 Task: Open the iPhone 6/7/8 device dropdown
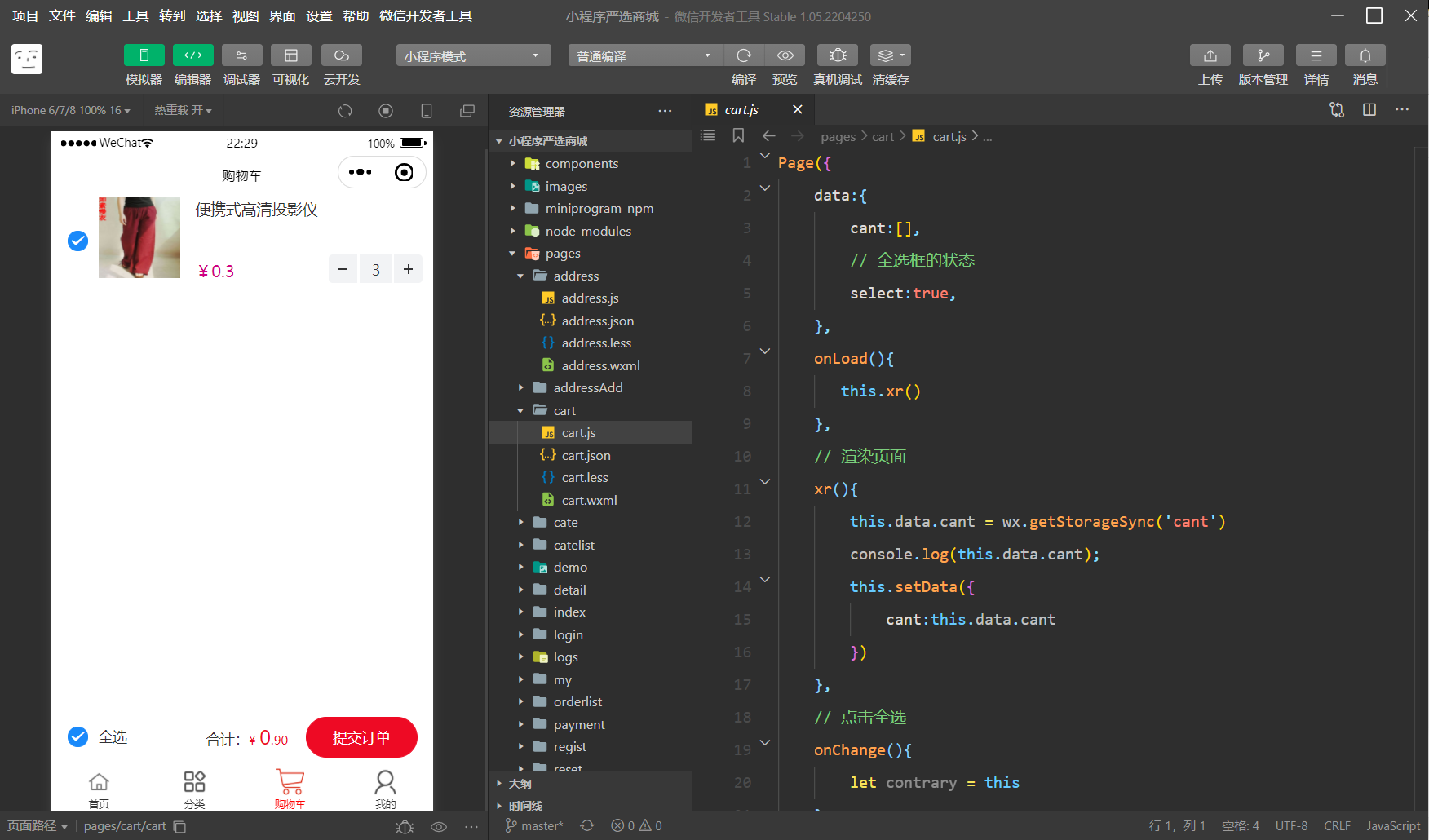(71, 110)
